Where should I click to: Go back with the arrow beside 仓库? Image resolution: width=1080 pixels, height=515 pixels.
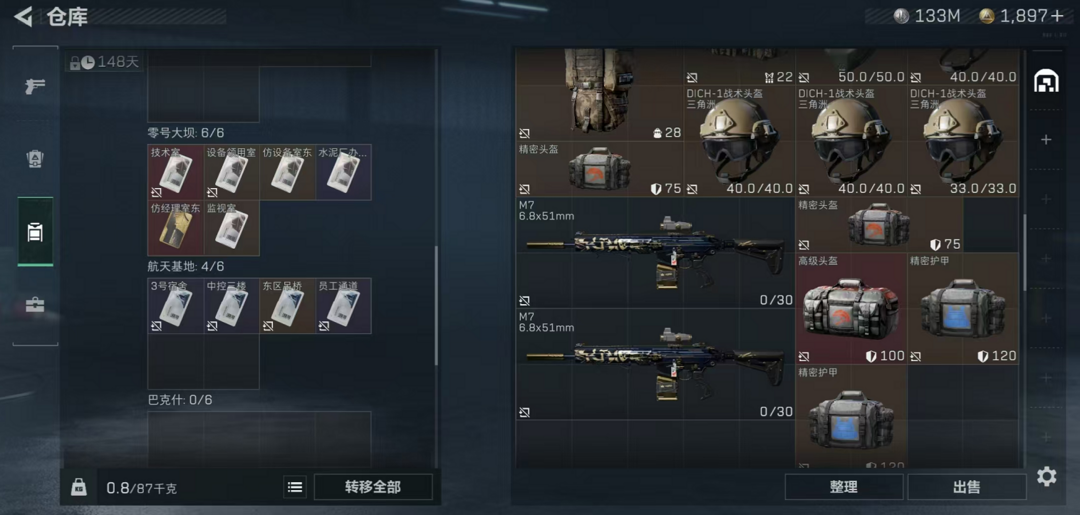23,17
